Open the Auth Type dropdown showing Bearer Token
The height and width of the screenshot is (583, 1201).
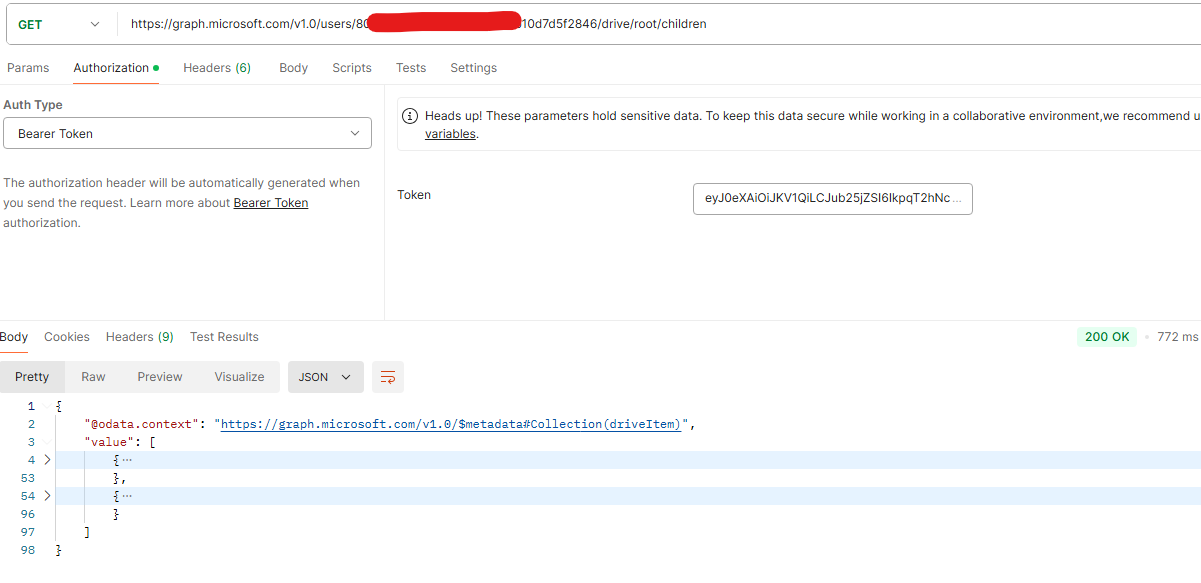click(187, 132)
